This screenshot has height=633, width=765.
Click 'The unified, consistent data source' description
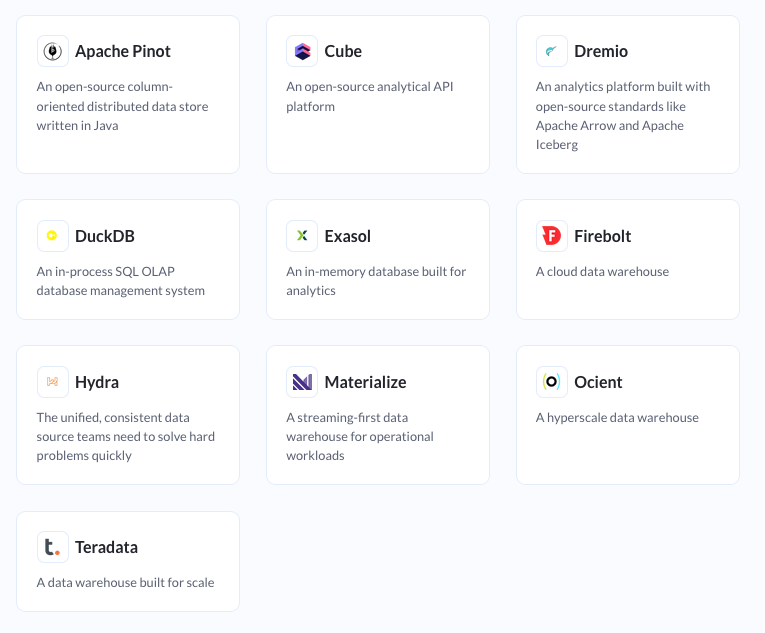125,436
